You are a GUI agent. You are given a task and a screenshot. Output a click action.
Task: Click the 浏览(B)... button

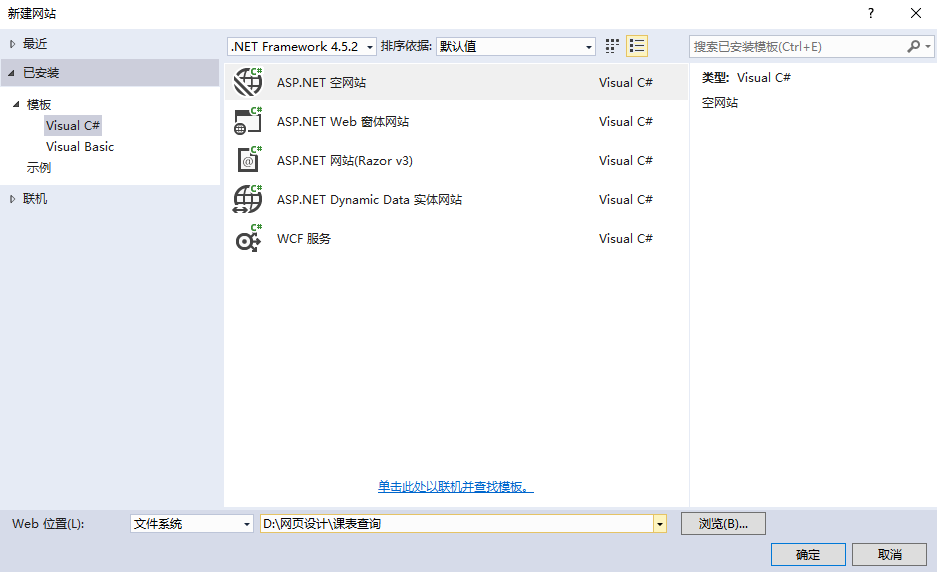coord(723,524)
